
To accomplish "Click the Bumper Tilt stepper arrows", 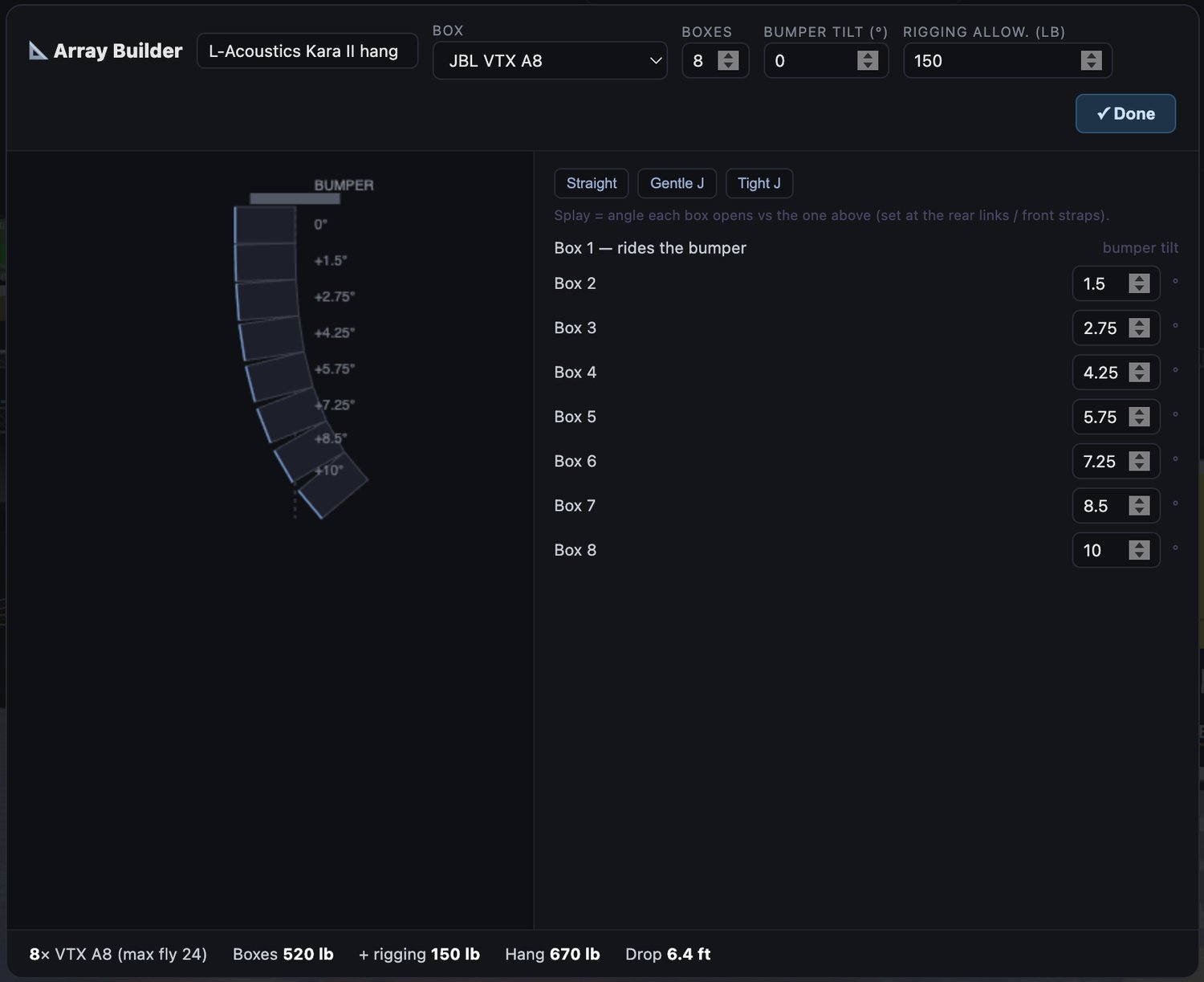I will [x=868, y=61].
